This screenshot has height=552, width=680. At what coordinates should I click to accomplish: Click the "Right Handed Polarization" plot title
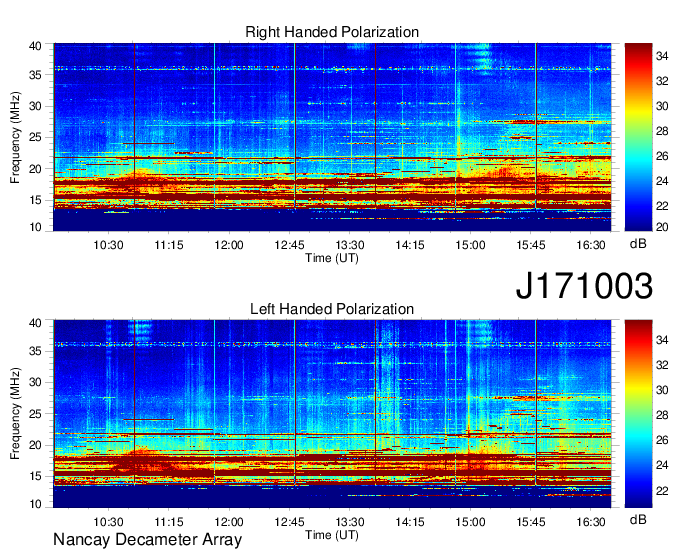point(332,32)
